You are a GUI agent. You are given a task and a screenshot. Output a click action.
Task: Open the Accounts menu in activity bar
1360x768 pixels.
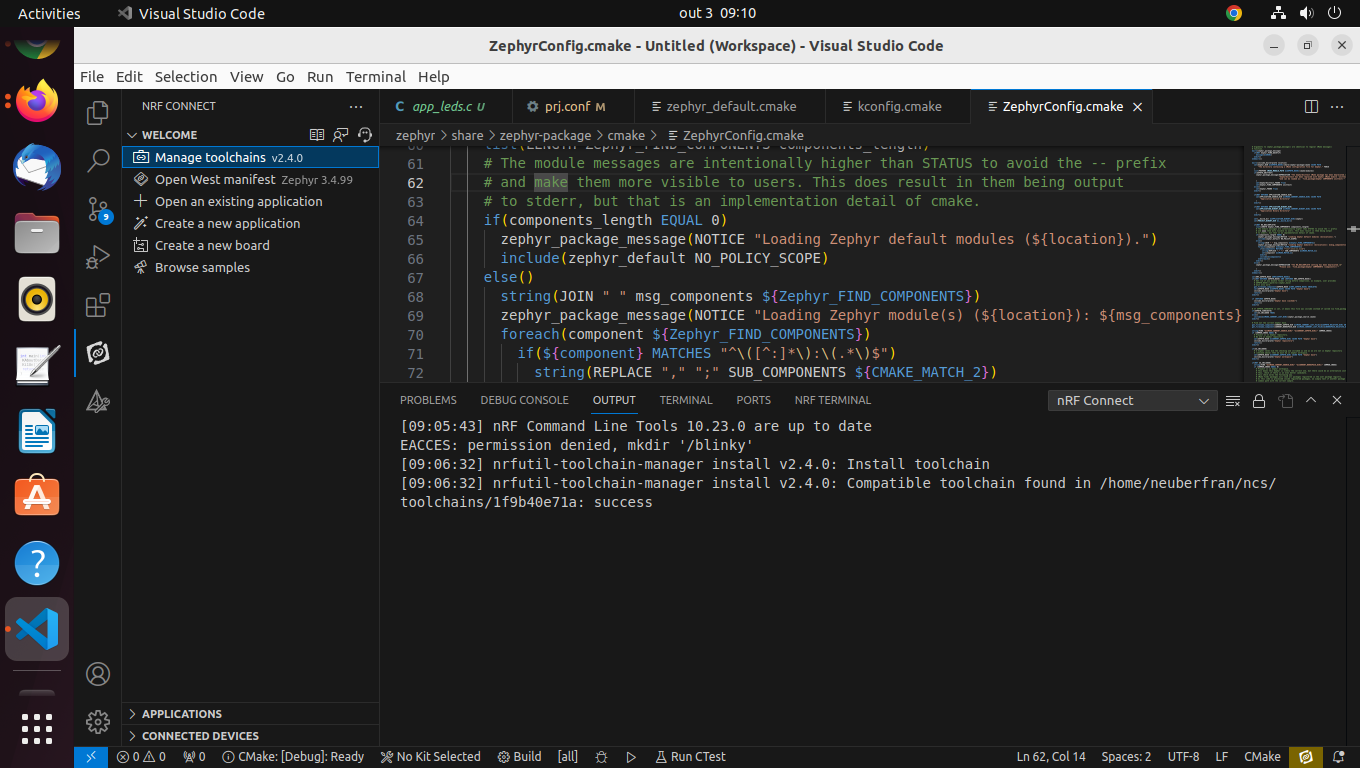(x=98, y=674)
